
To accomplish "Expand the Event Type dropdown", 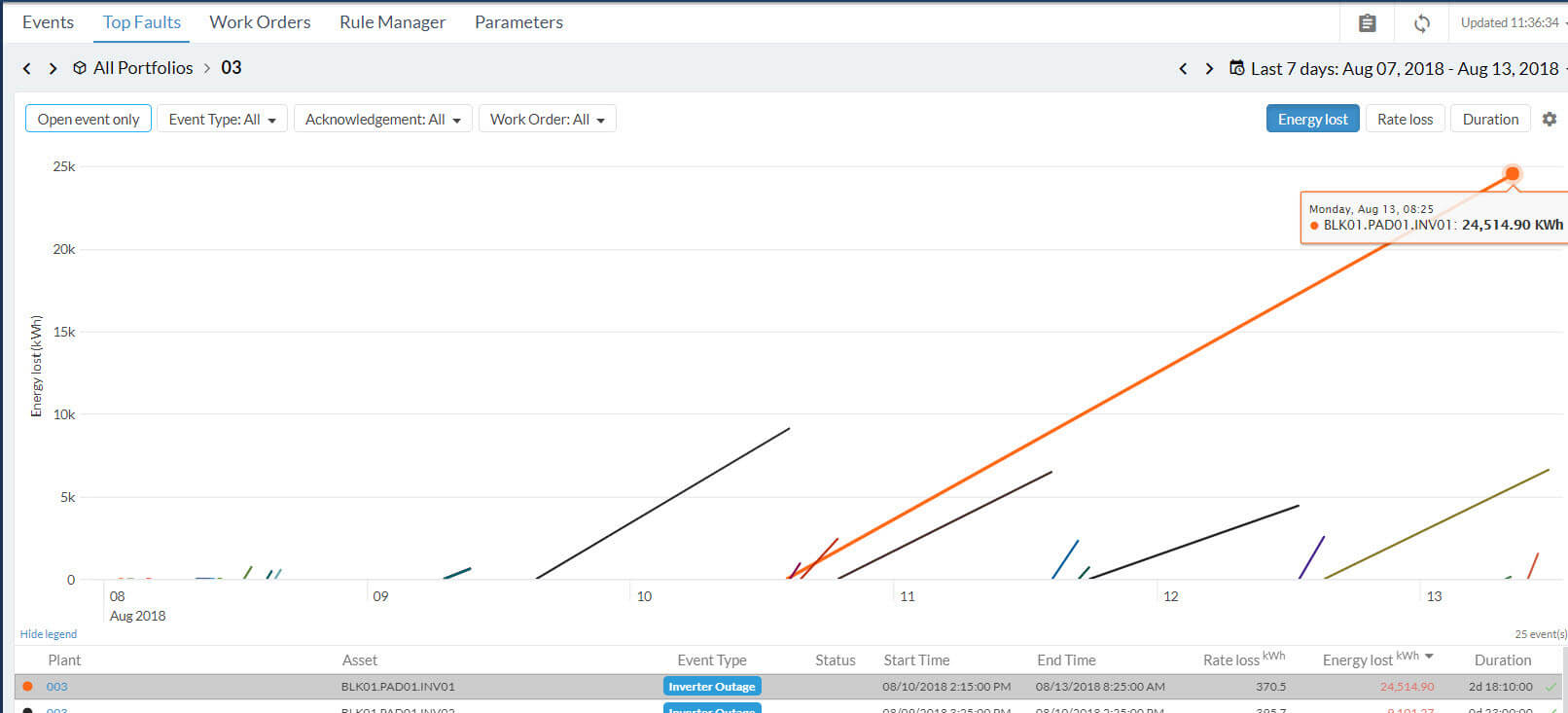I will click(x=222, y=119).
